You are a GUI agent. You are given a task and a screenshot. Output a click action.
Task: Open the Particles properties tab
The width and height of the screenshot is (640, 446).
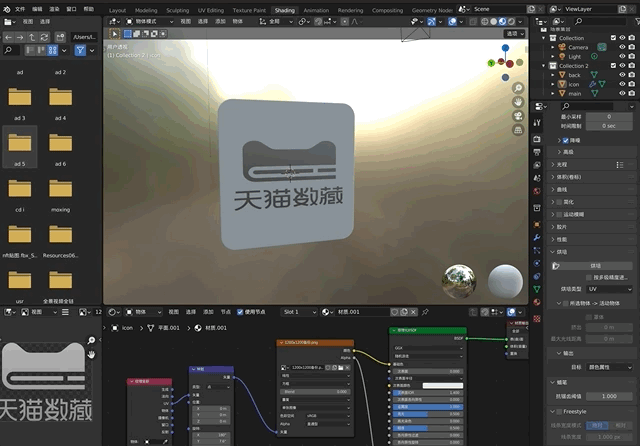tap(537, 250)
